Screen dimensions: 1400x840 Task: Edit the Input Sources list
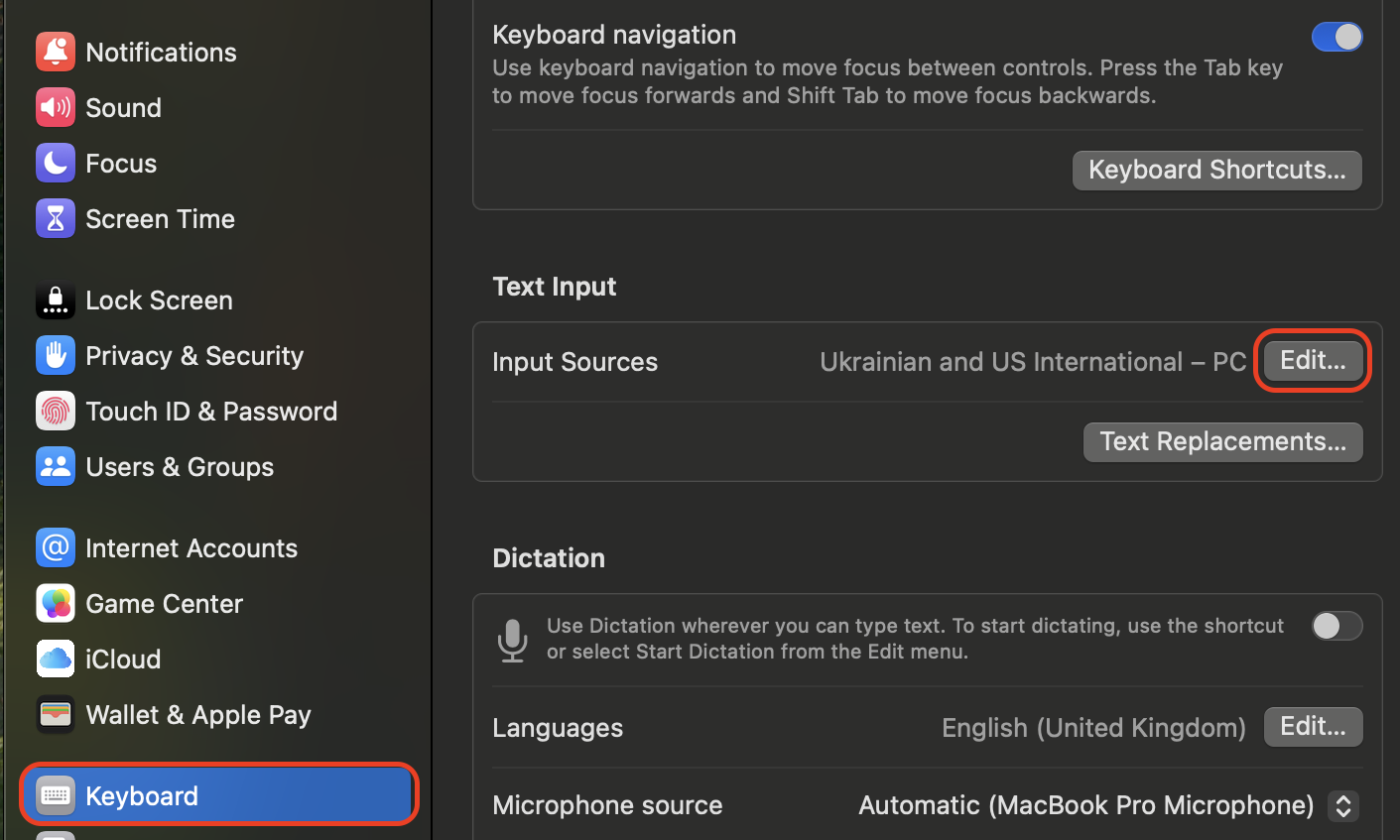(1312, 360)
